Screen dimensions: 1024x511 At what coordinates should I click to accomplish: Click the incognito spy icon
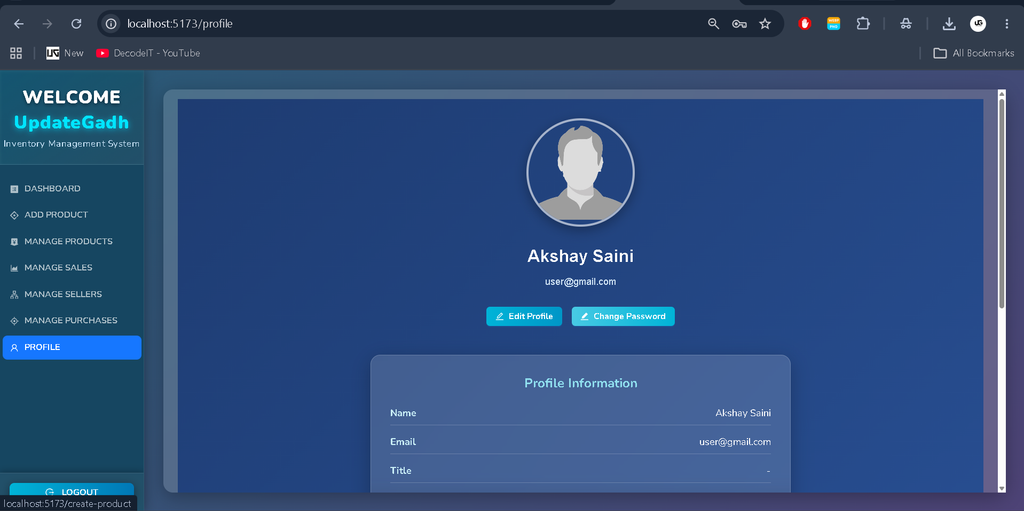pyautogui.click(x=905, y=24)
